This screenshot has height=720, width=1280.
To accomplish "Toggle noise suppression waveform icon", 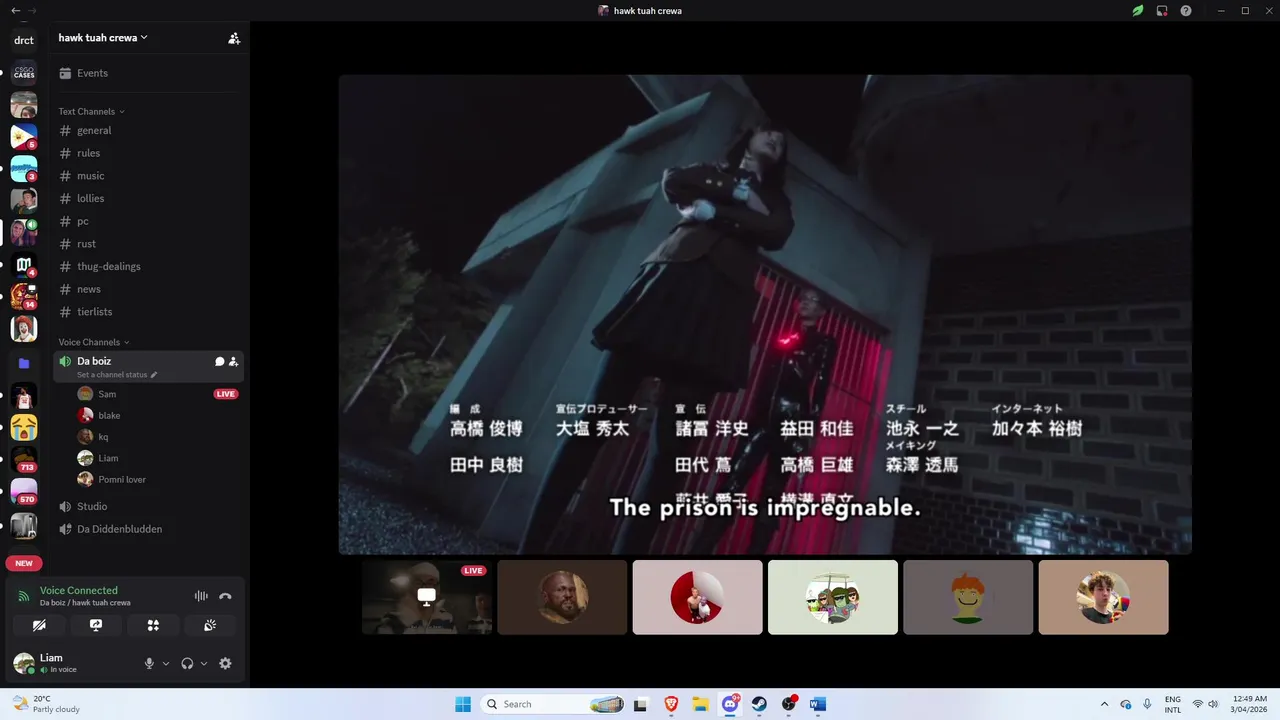I will click(x=201, y=596).
